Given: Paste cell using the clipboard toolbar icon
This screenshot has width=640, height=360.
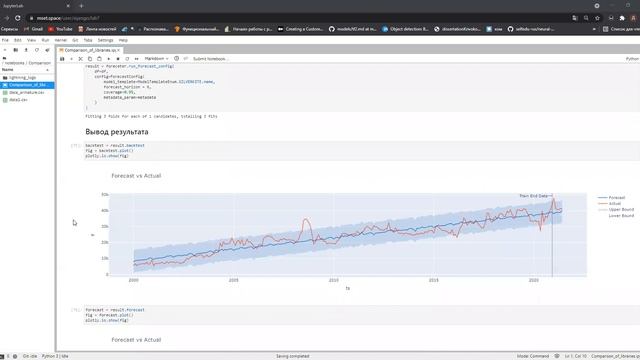Looking at the screenshot, I should pos(99,59).
